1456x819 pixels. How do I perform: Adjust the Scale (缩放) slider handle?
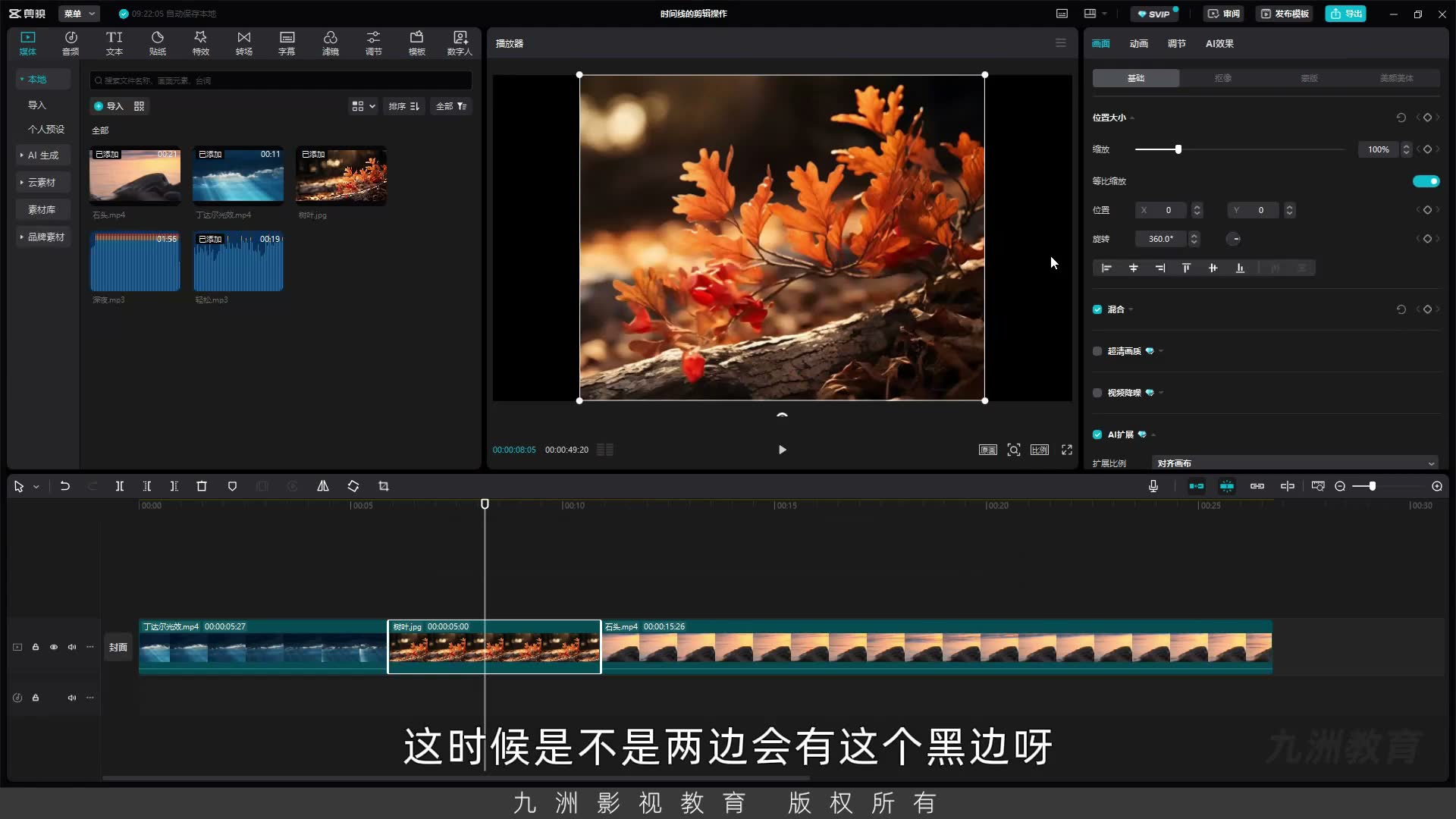[x=1178, y=149]
